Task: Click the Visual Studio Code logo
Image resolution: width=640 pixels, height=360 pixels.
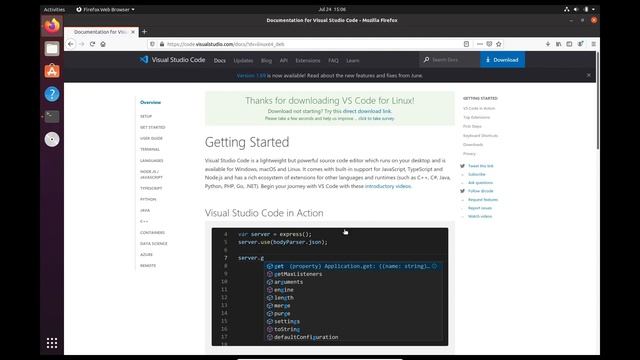Action: 172,60
